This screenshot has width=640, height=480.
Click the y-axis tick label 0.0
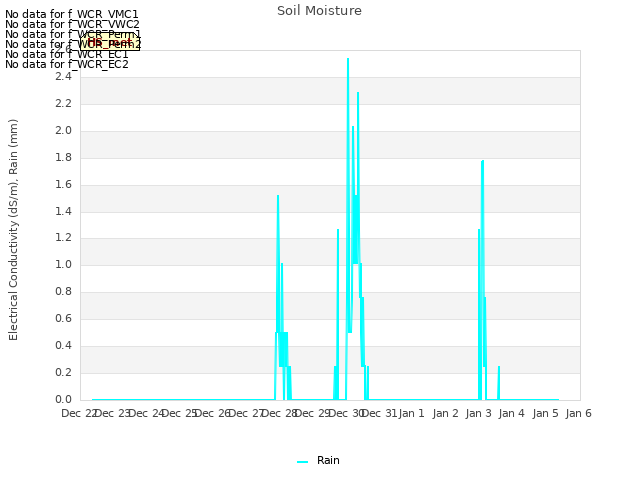63,399
